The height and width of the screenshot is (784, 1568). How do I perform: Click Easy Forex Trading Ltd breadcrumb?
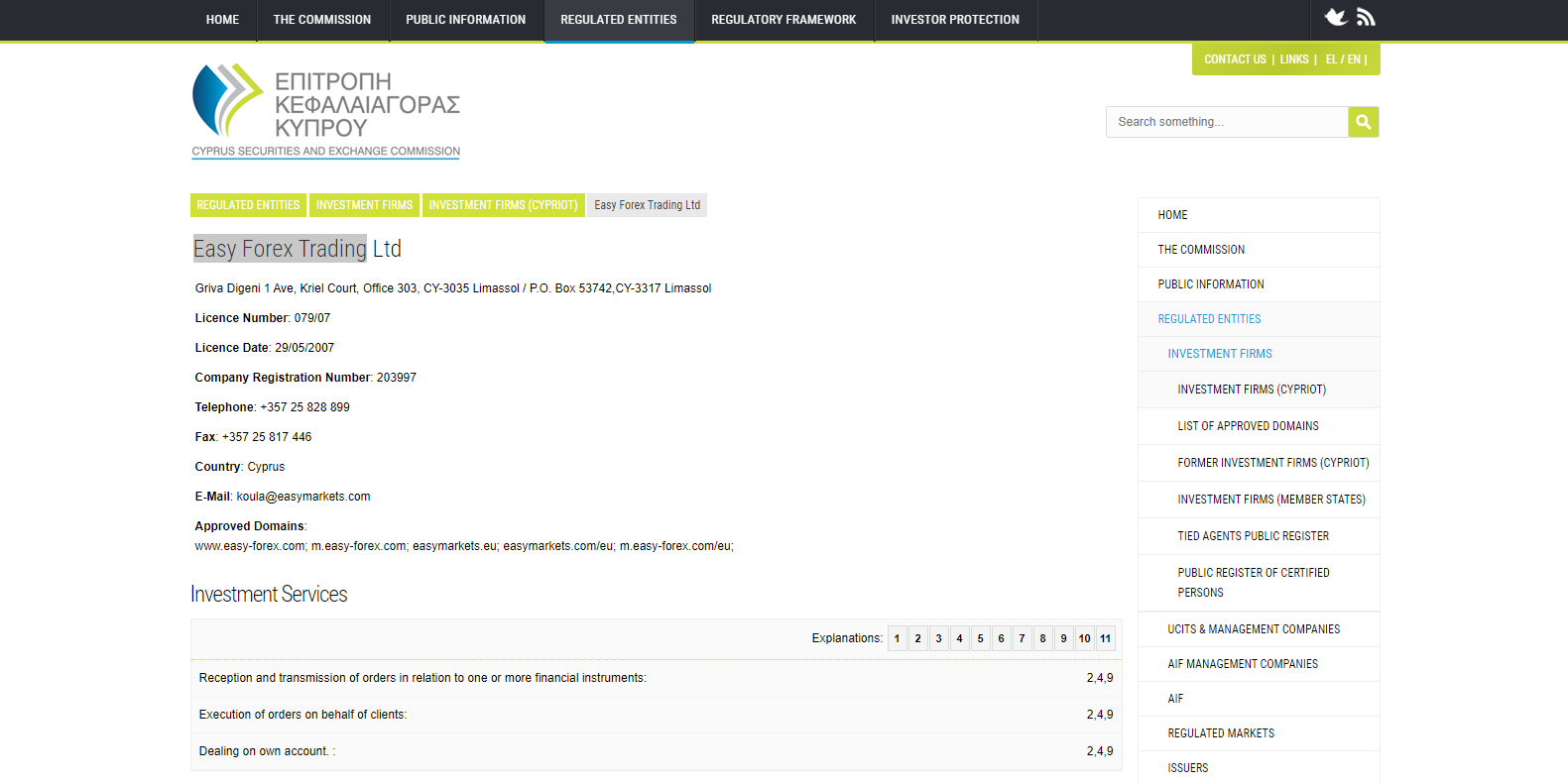pos(648,205)
